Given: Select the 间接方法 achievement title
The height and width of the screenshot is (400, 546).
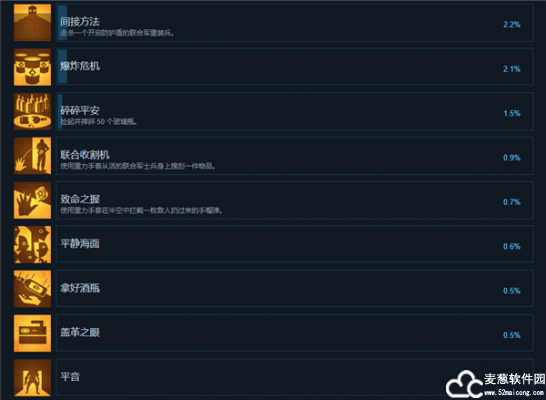Looking at the screenshot, I should pos(80,22).
